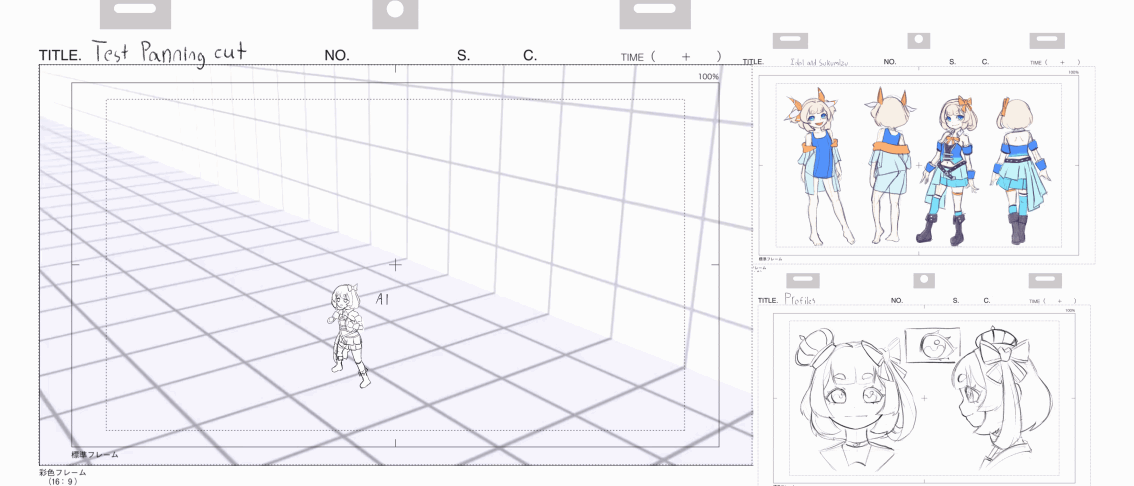The image size is (1134, 486).
Task: Click the round center peg hole on main sheet
Action: click(x=395, y=12)
